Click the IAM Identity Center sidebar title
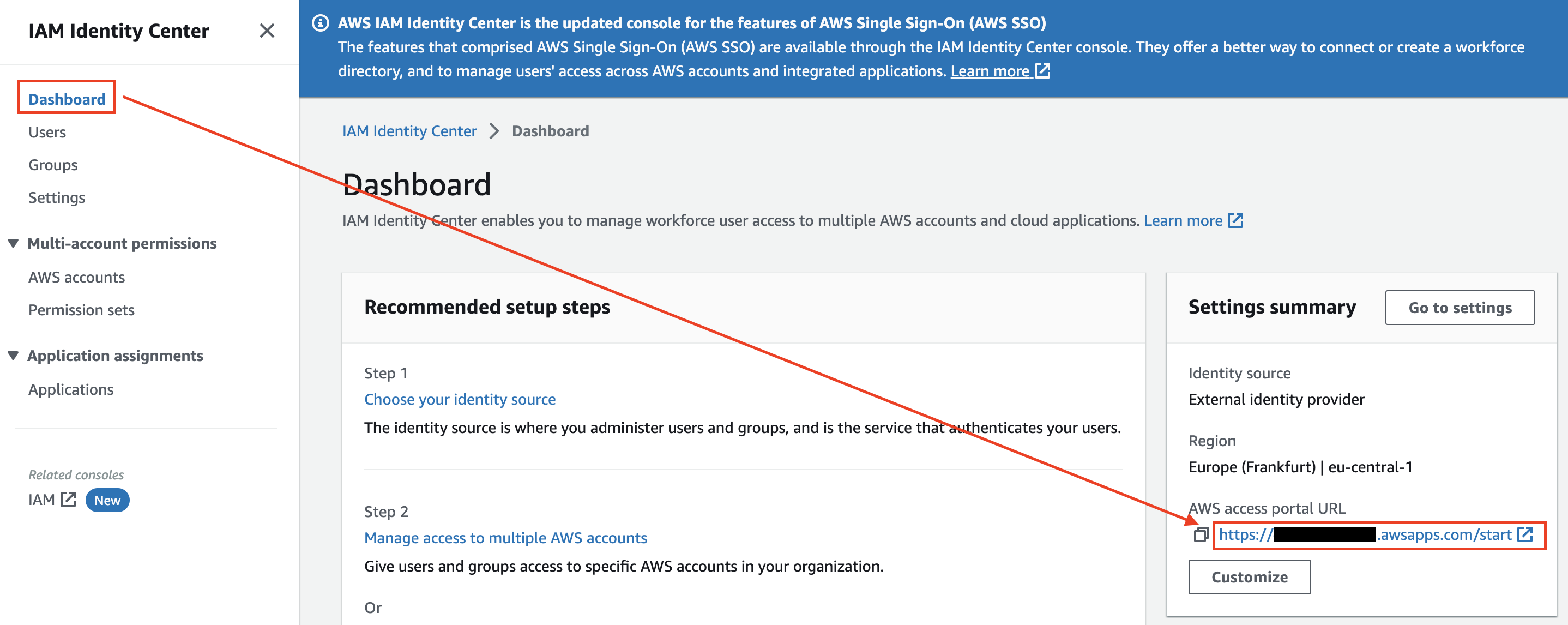This screenshot has width=1568, height=625. [119, 31]
